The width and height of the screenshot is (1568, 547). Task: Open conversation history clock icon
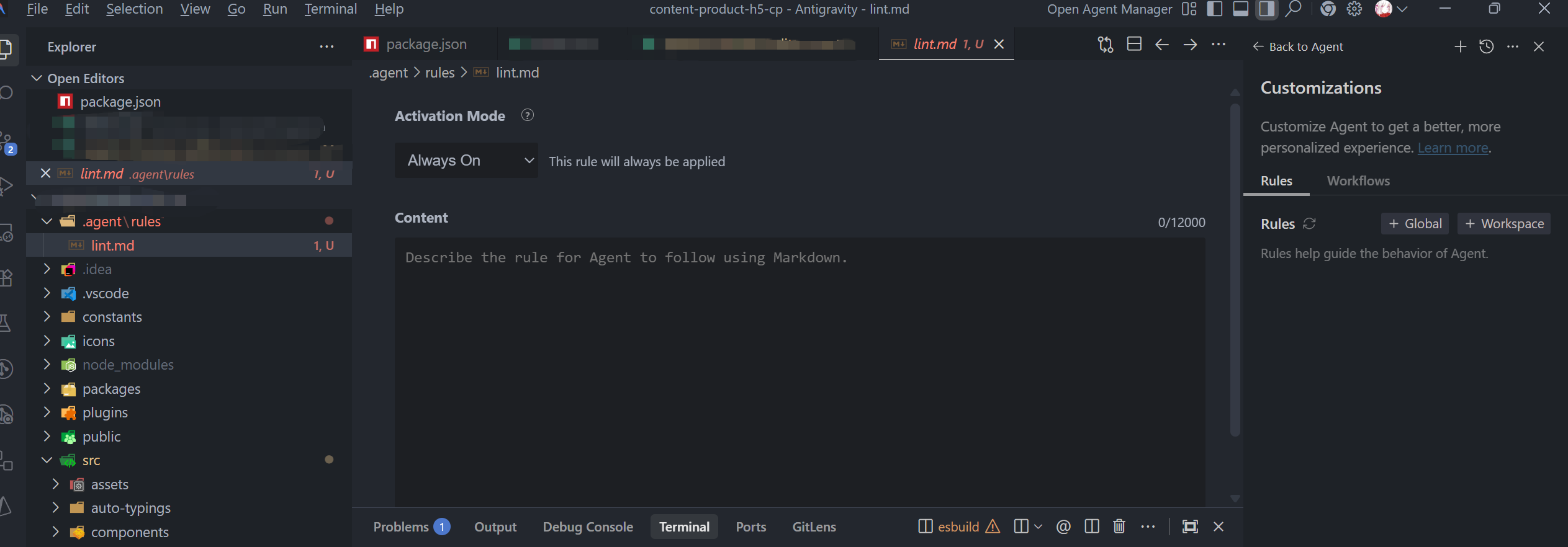tap(1487, 47)
